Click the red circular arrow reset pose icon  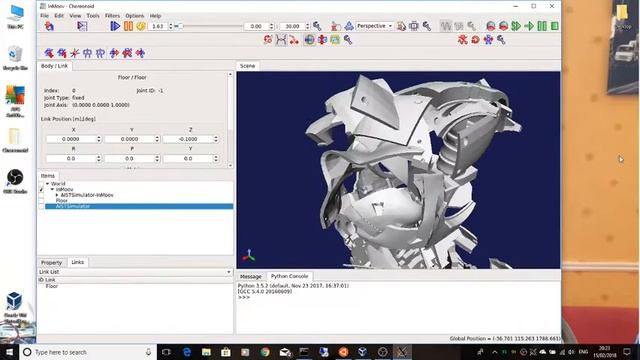coord(476,40)
